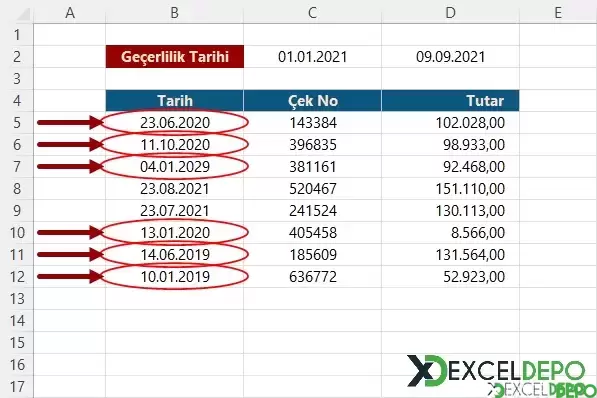Select the date cell 23.06.2020
This screenshot has width=597, height=398.
click(175, 123)
